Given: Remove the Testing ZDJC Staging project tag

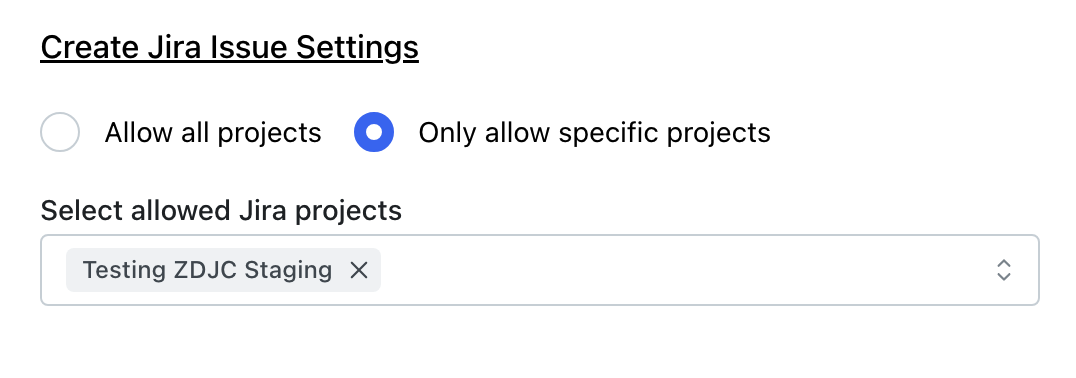Looking at the screenshot, I should coord(359,270).
